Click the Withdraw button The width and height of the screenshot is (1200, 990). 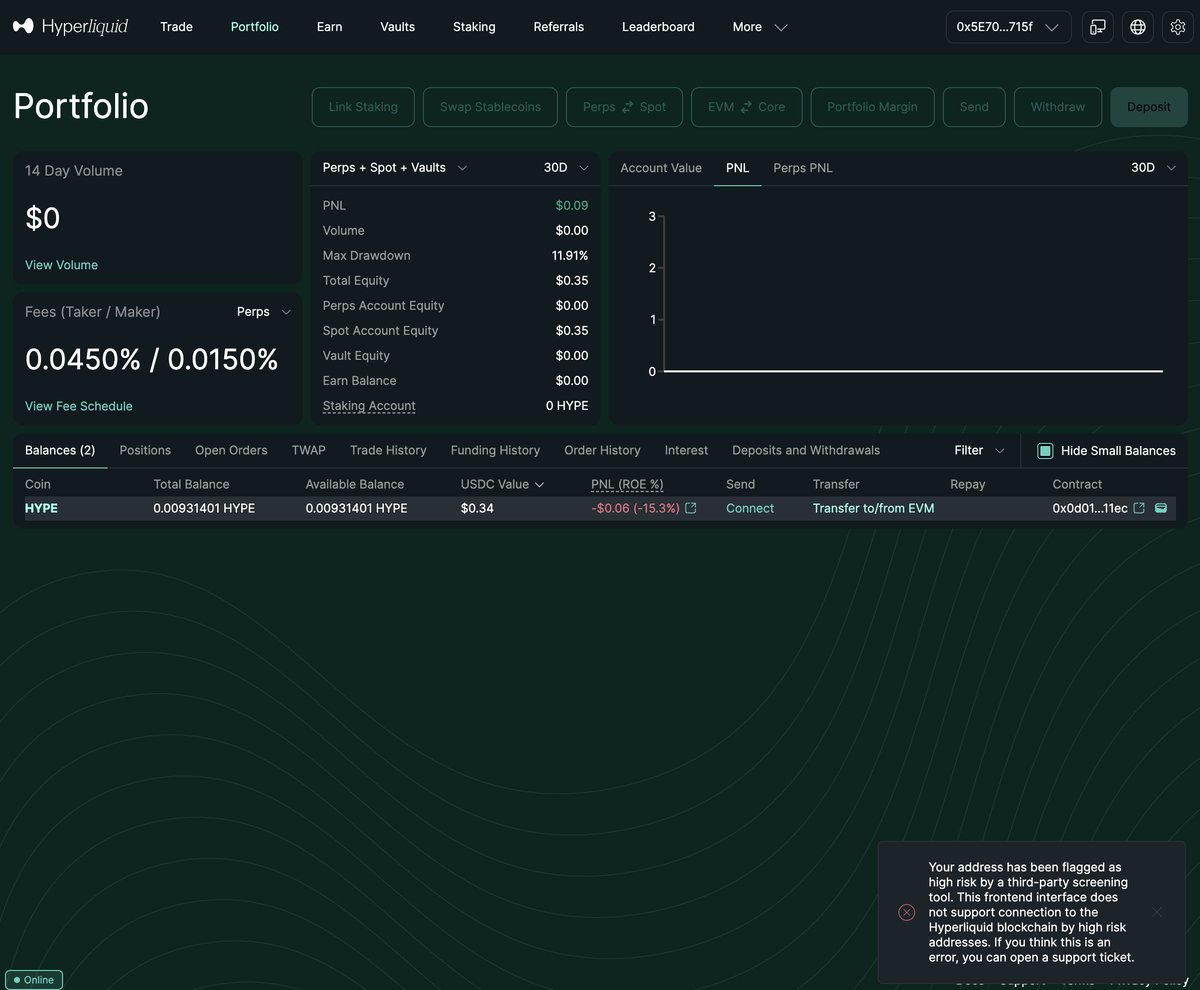click(x=1058, y=107)
